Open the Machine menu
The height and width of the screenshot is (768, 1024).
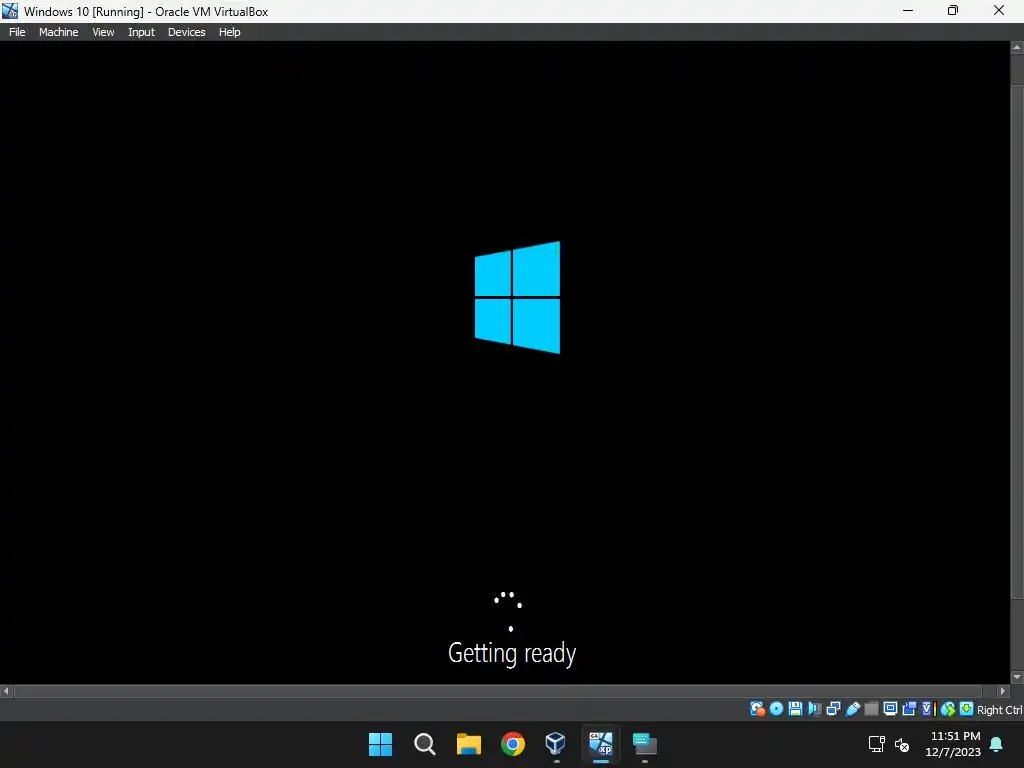pyautogui.click(x=58, y=32)
